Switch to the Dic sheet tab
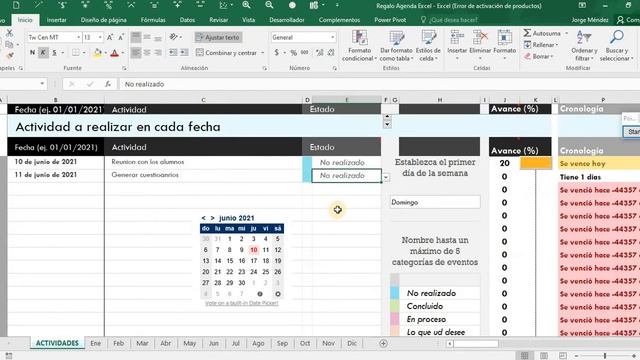640x360 pixels. click(352, 343)
